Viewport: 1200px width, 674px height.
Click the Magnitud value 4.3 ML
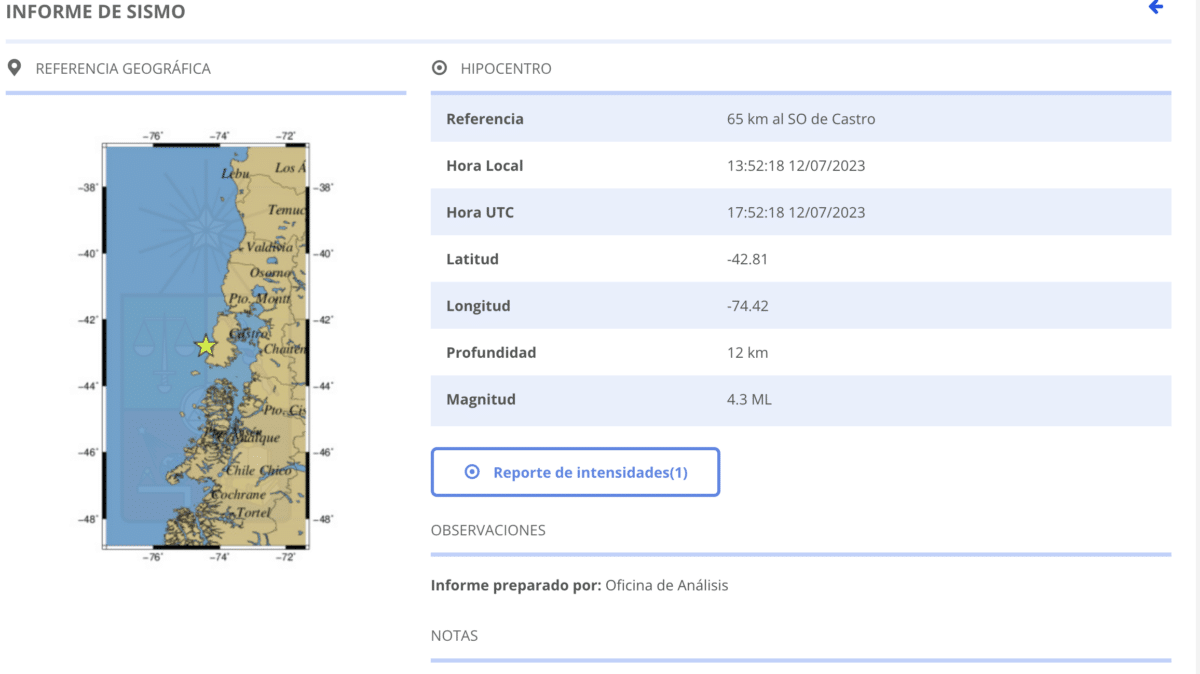point(749,399)
